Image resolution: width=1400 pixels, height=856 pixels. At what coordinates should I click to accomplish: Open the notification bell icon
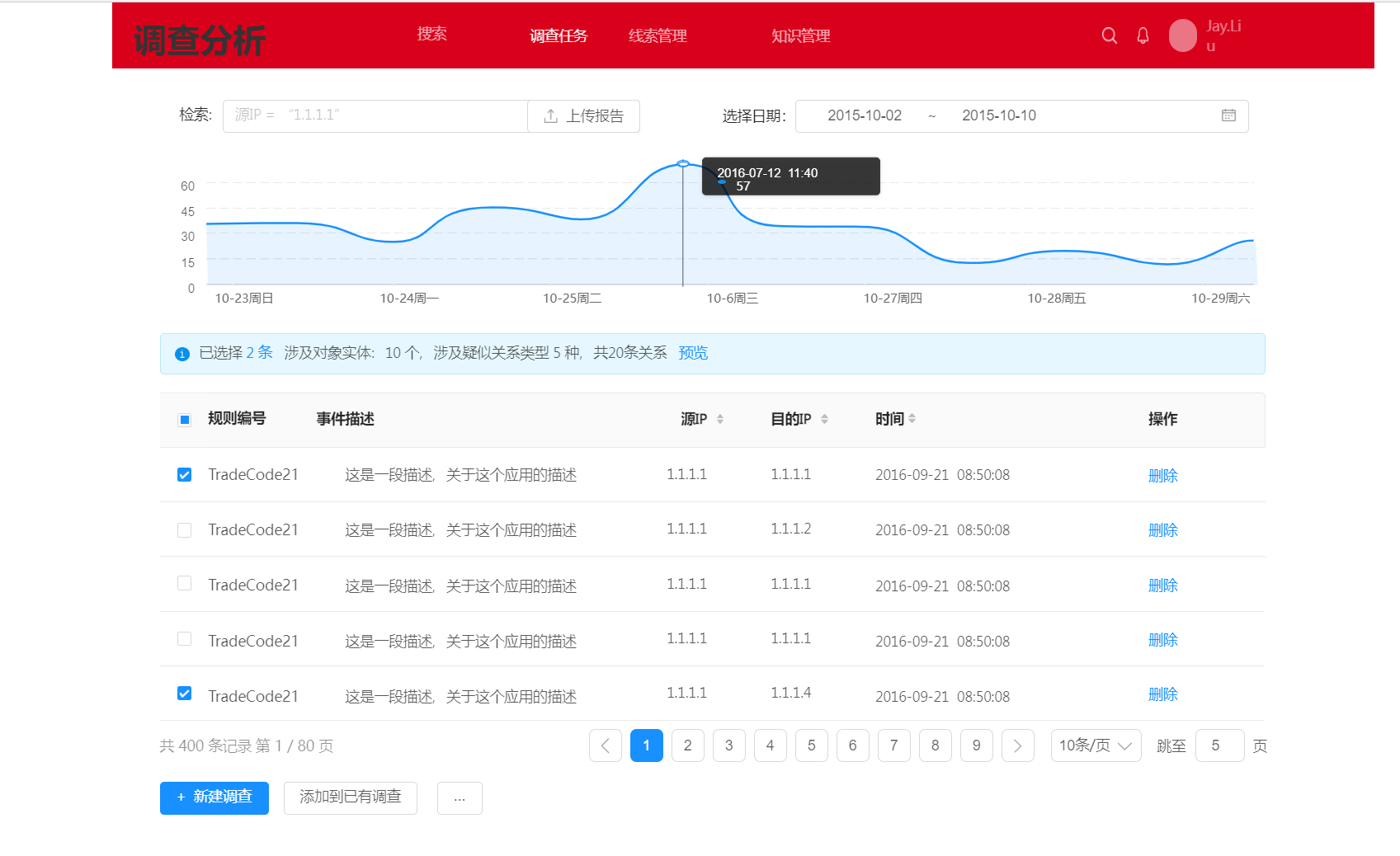coord(1143,35)
